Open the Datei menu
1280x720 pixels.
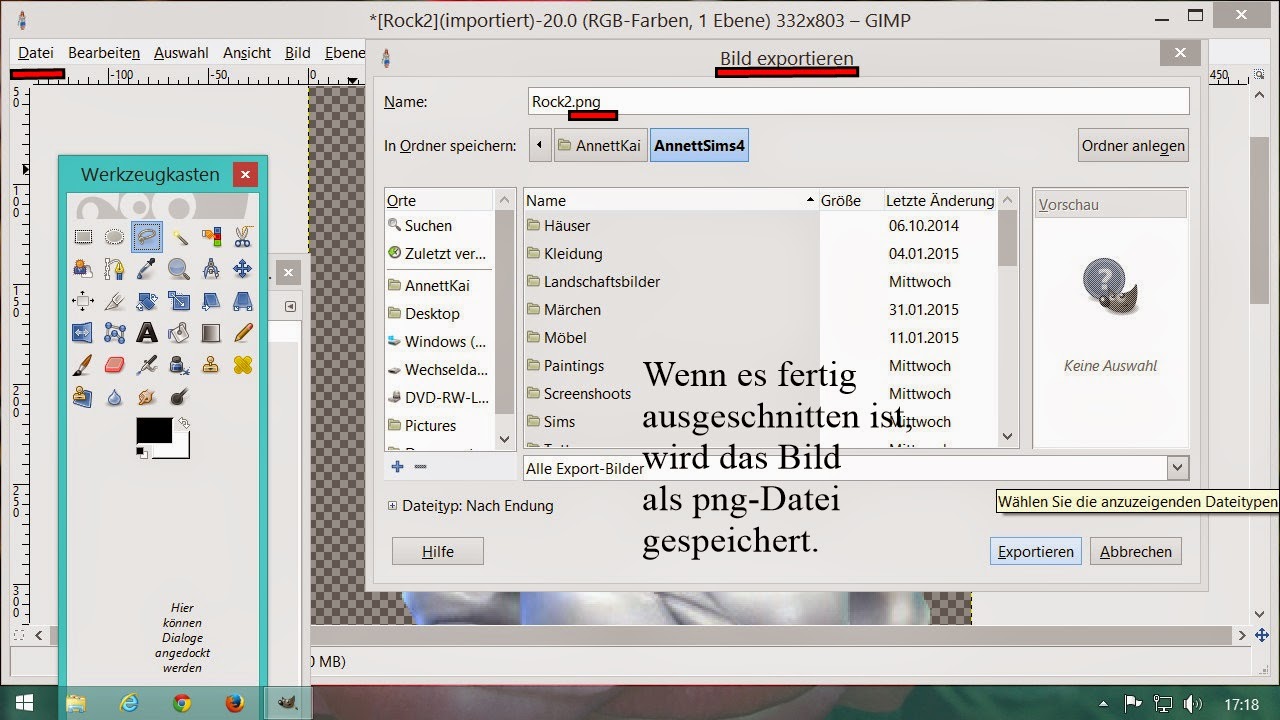36,53
